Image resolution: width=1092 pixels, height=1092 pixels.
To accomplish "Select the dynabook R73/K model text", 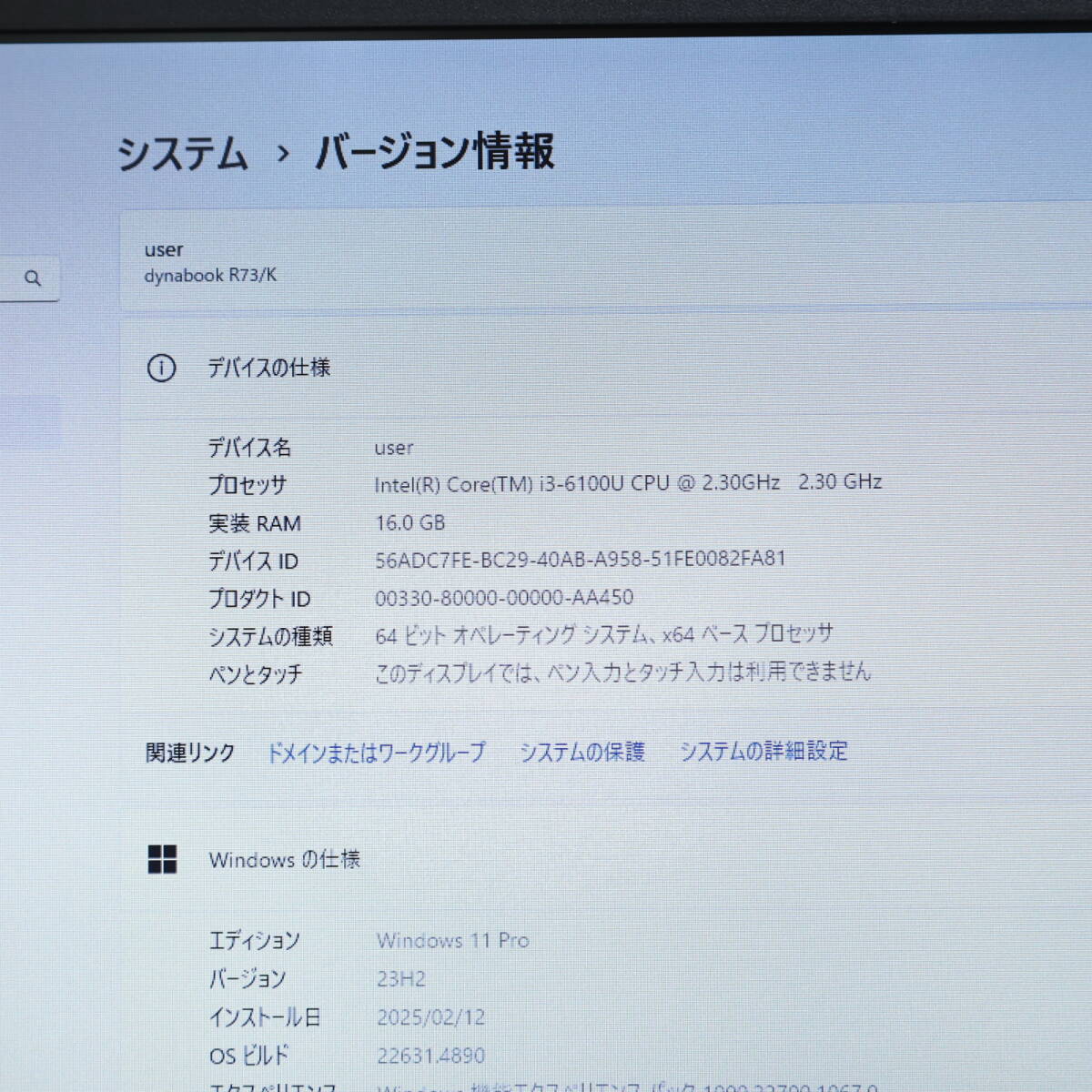I will click(210, 275).
